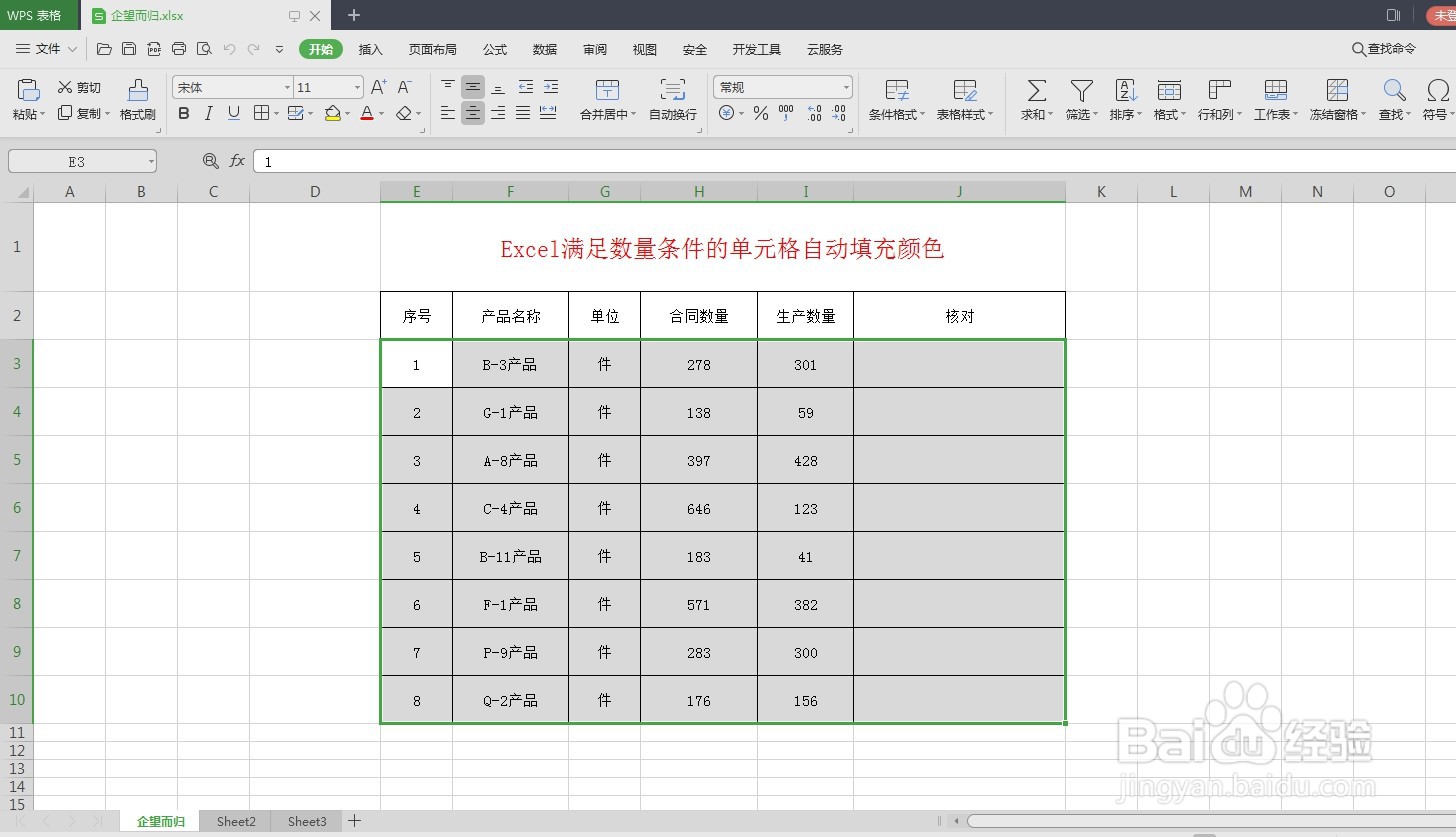This screenshot has height=837, width=1456.
Task: Click the Print icon
Action: 179,49
